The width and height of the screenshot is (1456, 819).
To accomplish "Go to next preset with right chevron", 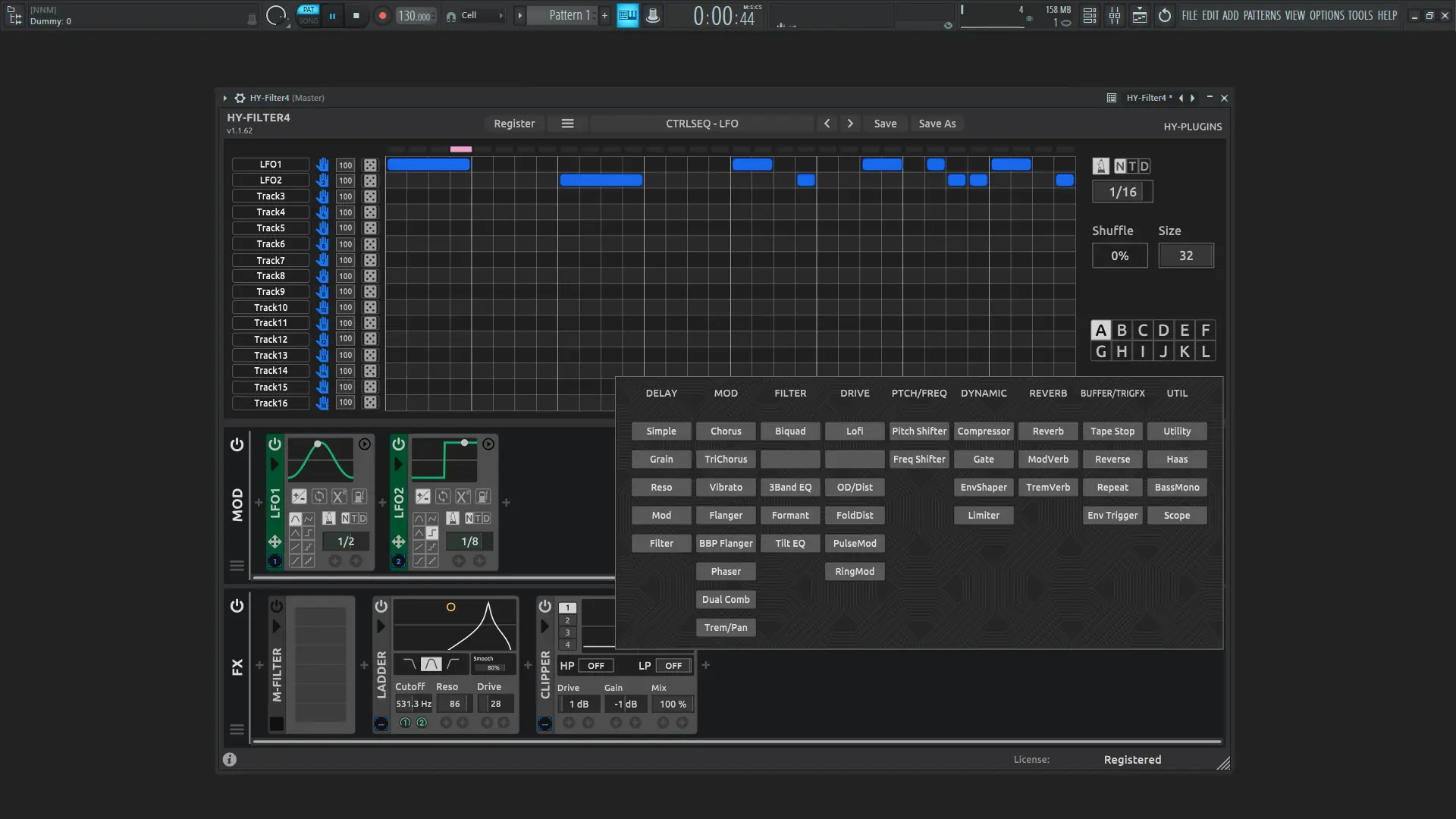I will tap(850, 124).
